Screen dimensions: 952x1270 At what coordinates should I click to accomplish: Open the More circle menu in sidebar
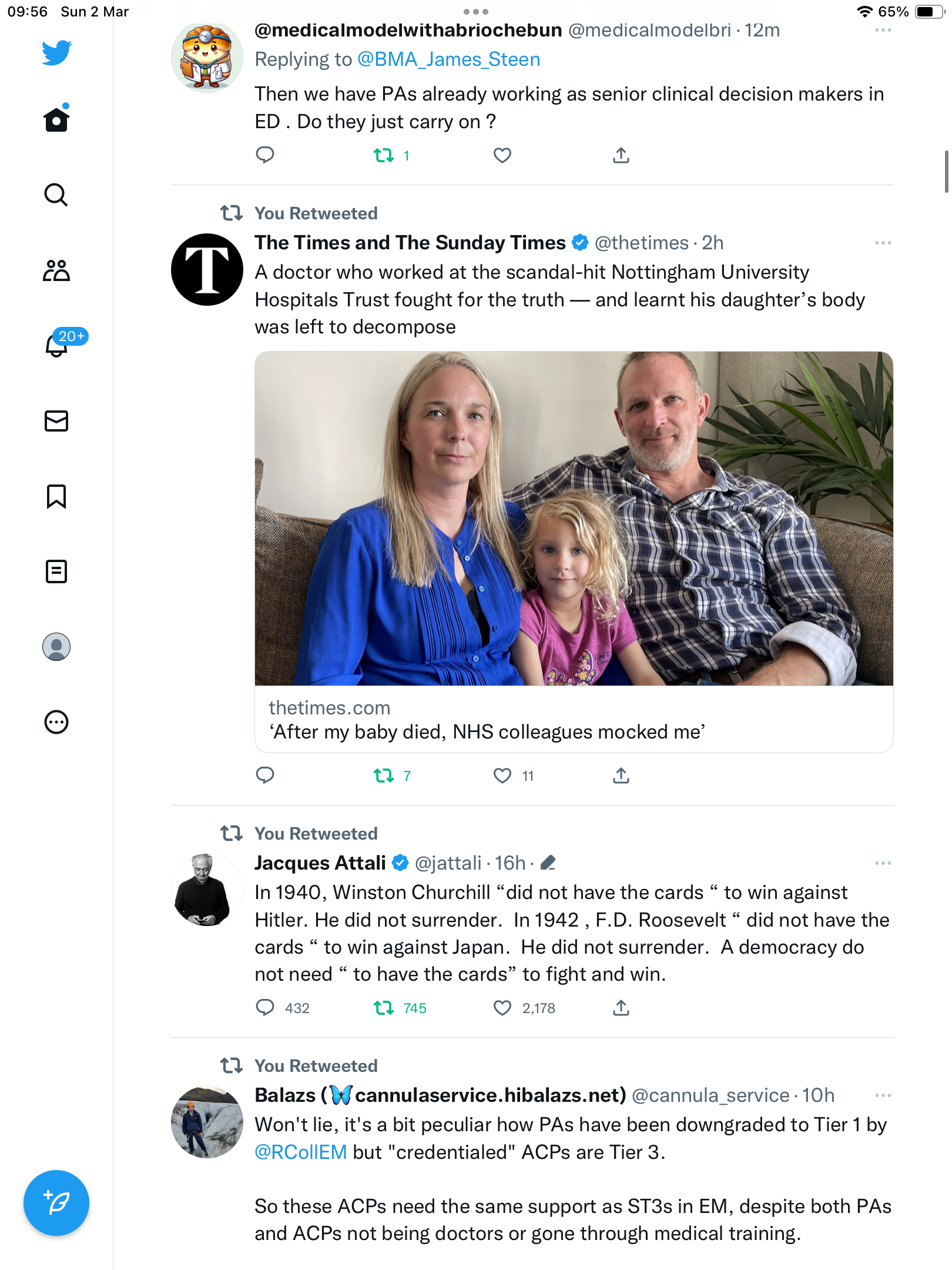click(x=56, y=722)
